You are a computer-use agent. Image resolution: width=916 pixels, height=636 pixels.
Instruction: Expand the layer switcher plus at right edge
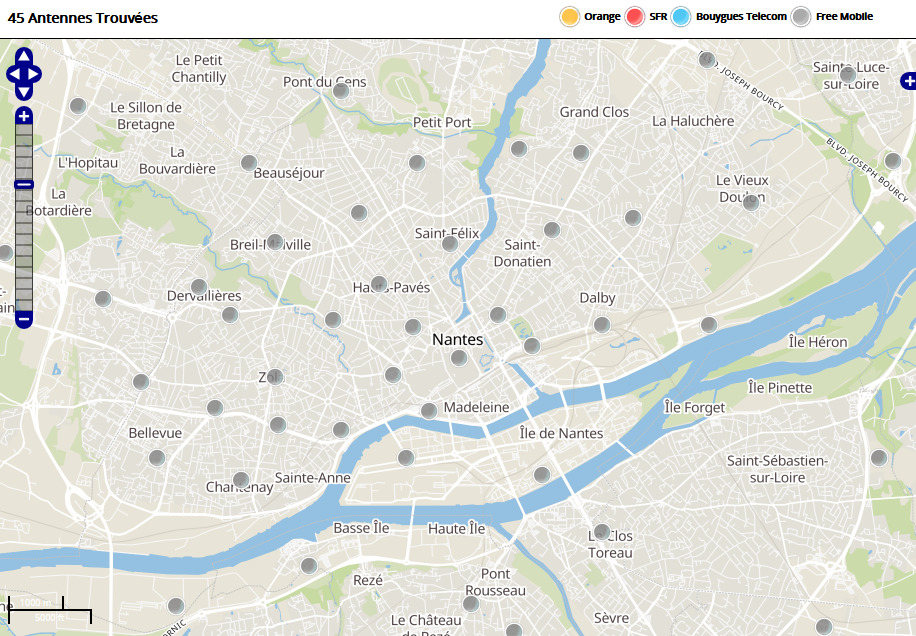point(908,80)
